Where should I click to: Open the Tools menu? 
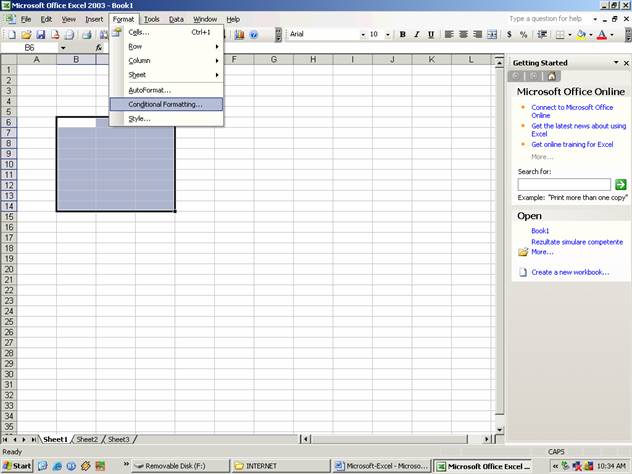pyautogui.click(x=152, y=19)
